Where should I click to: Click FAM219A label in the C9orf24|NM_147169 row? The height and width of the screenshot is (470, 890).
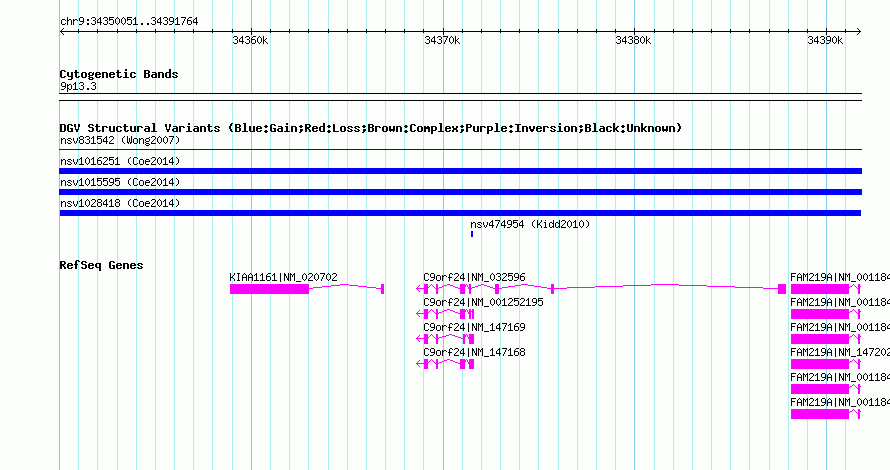(839, 328)
